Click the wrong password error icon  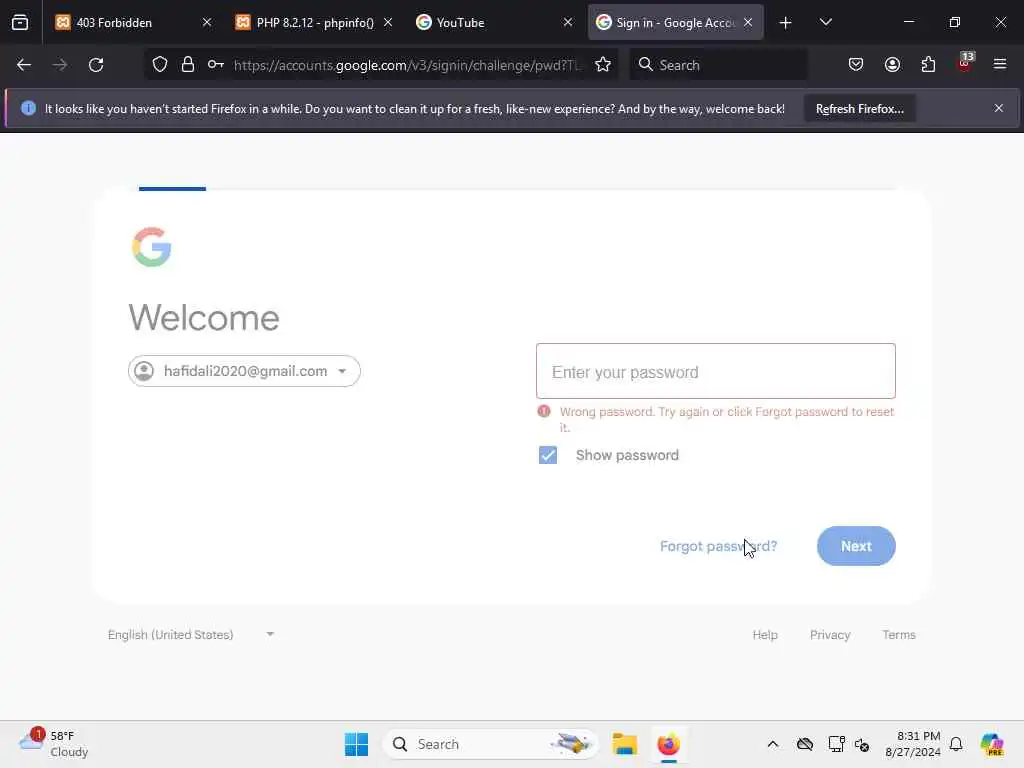pyautogui.click(x=543, y=411)
